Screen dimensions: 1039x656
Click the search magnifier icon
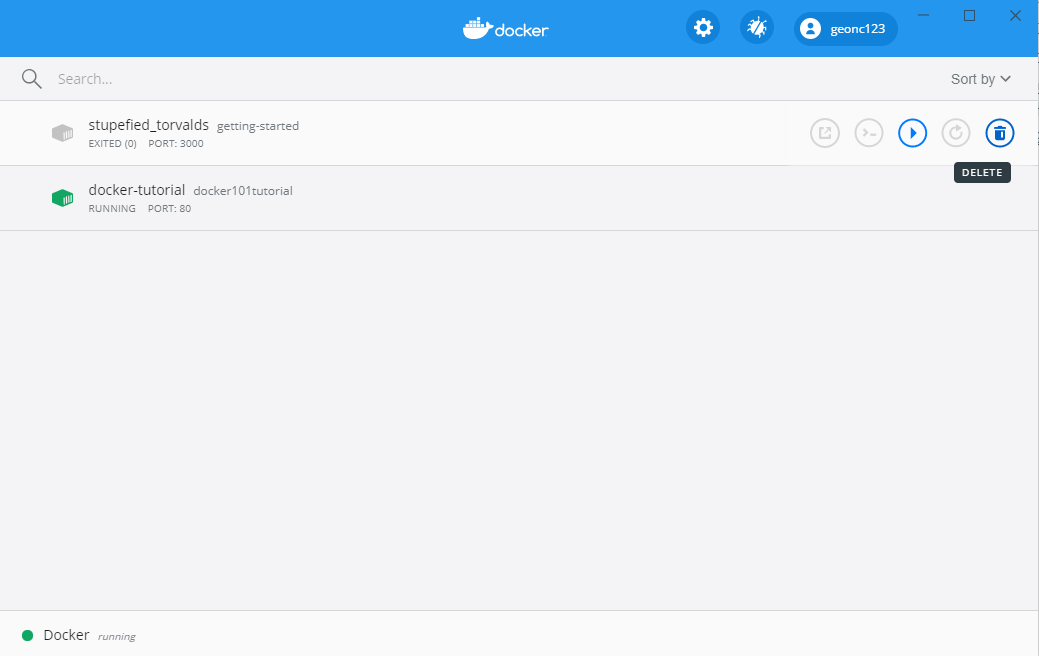click(x=31, y=79)
